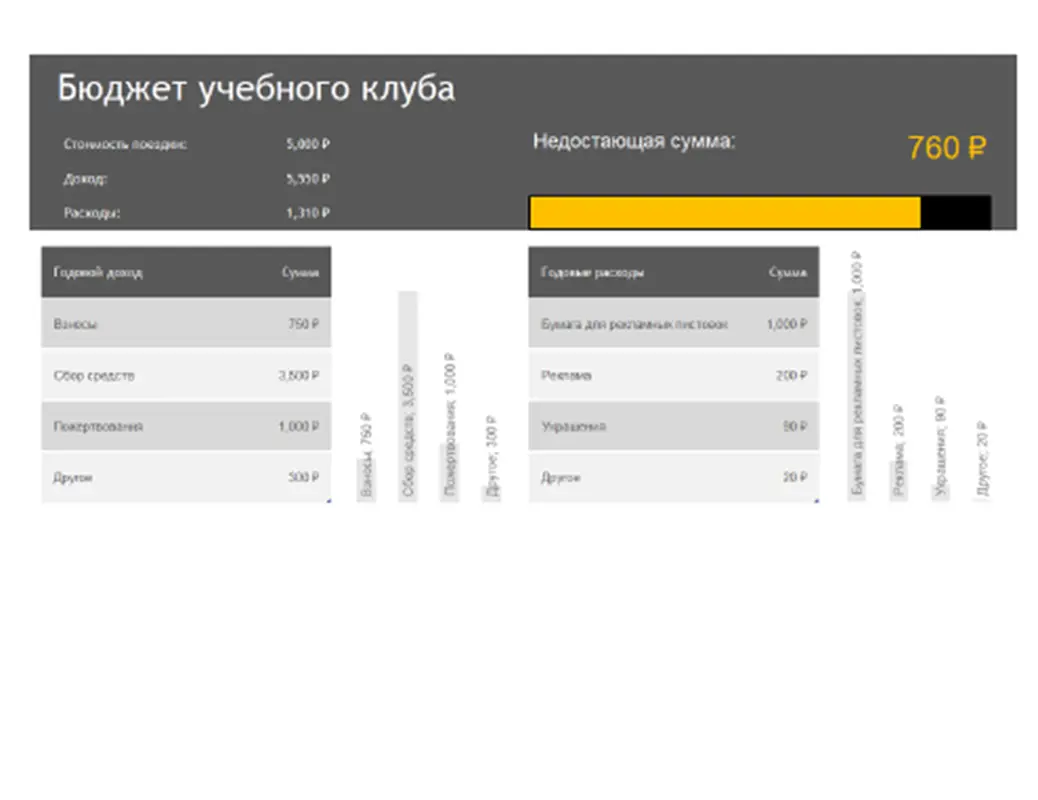1038x800 pixels.
Task: Select the 'Годовые расходы' table header
Action: point(592,271)
